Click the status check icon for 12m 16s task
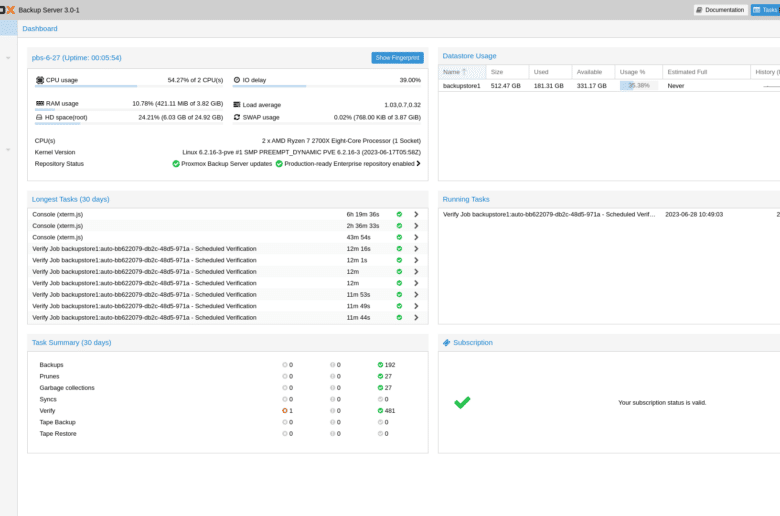Screen dimensions: 780x516 point(399,249)
